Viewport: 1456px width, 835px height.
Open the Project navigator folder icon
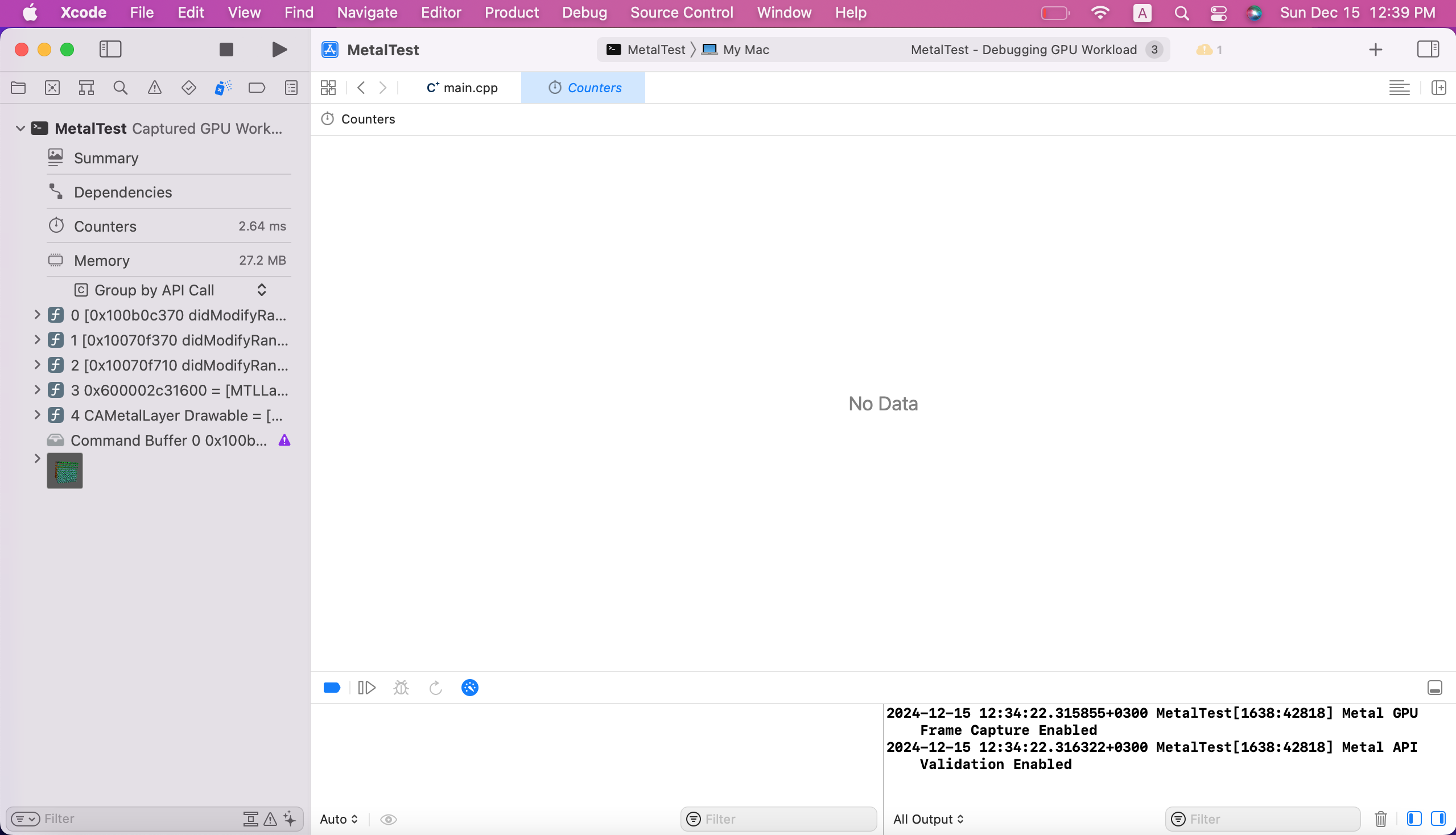(x=18, y=88)
